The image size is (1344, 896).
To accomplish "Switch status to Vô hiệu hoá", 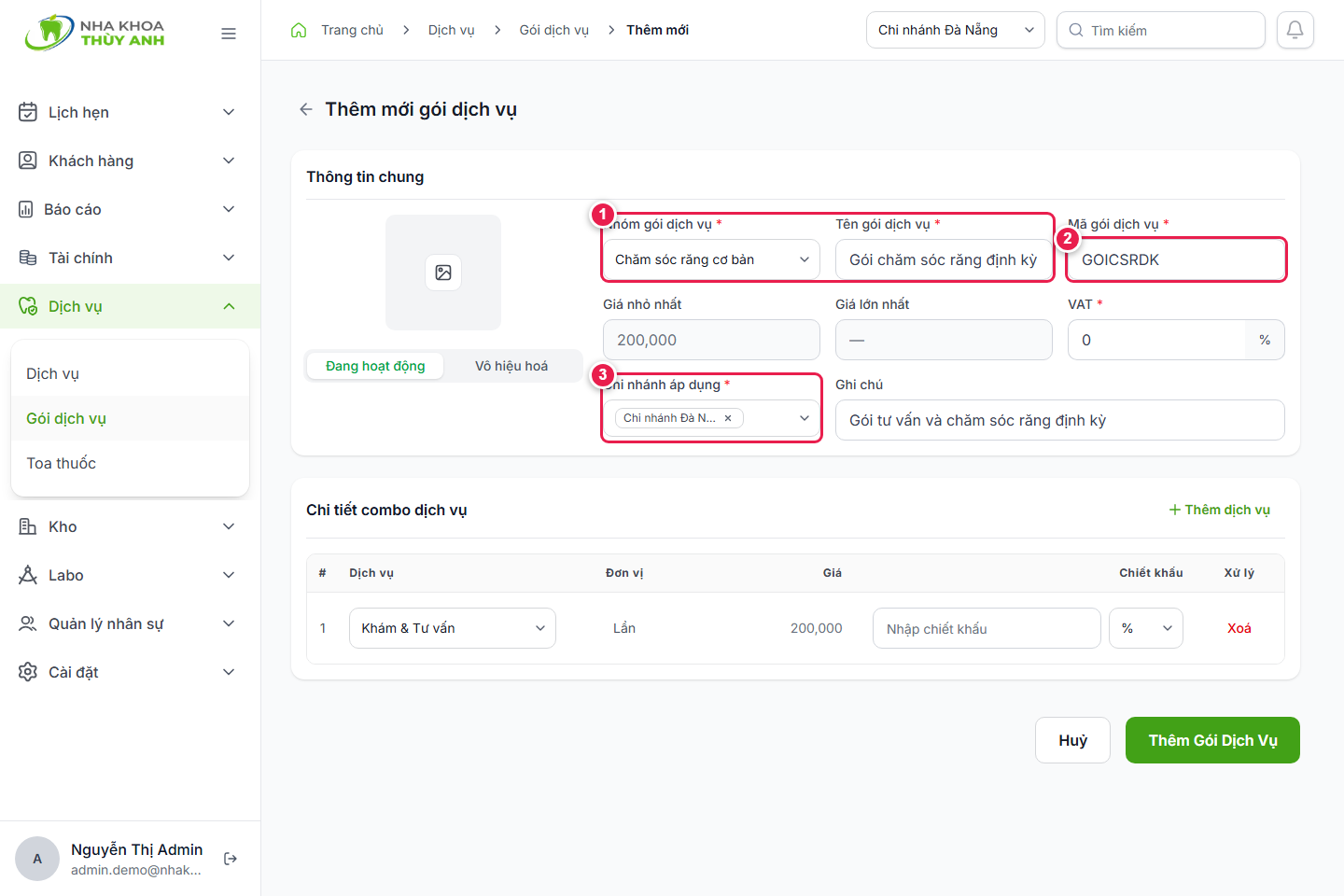I will click(511, 366).
